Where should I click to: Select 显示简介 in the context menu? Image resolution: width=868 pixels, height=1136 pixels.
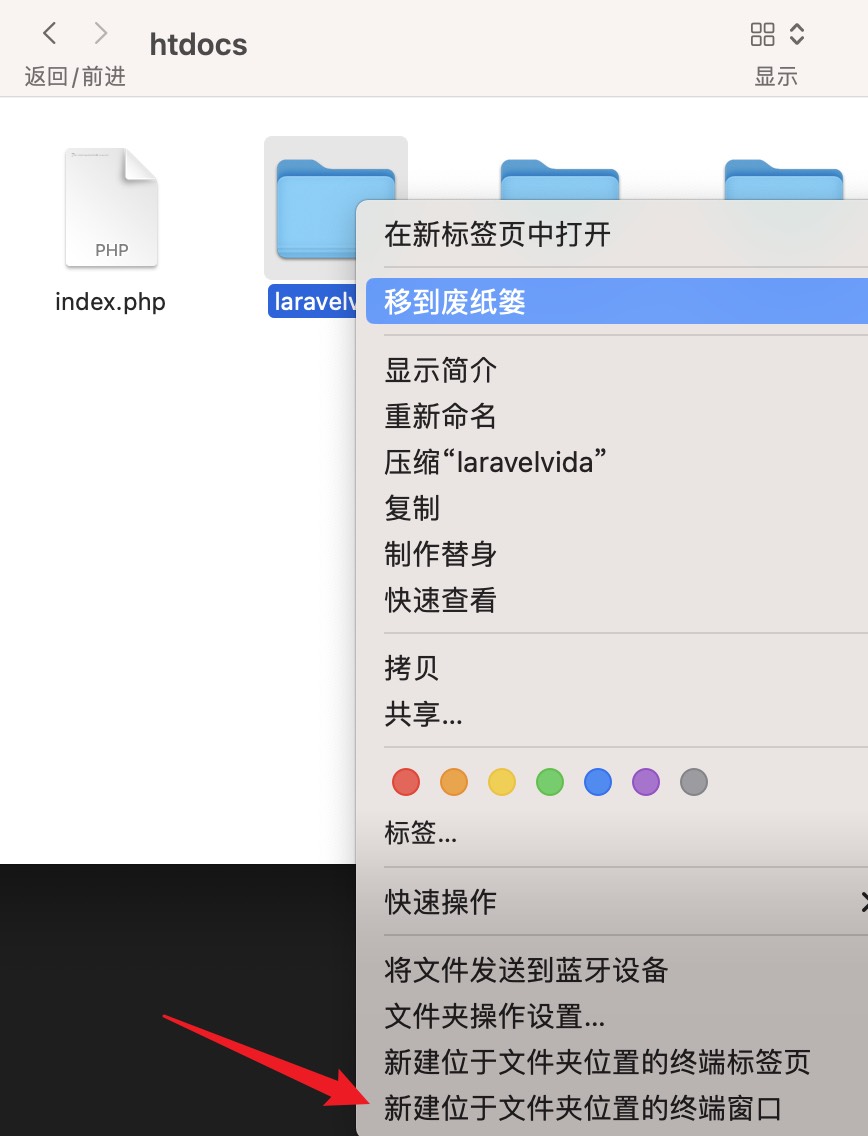440,370
